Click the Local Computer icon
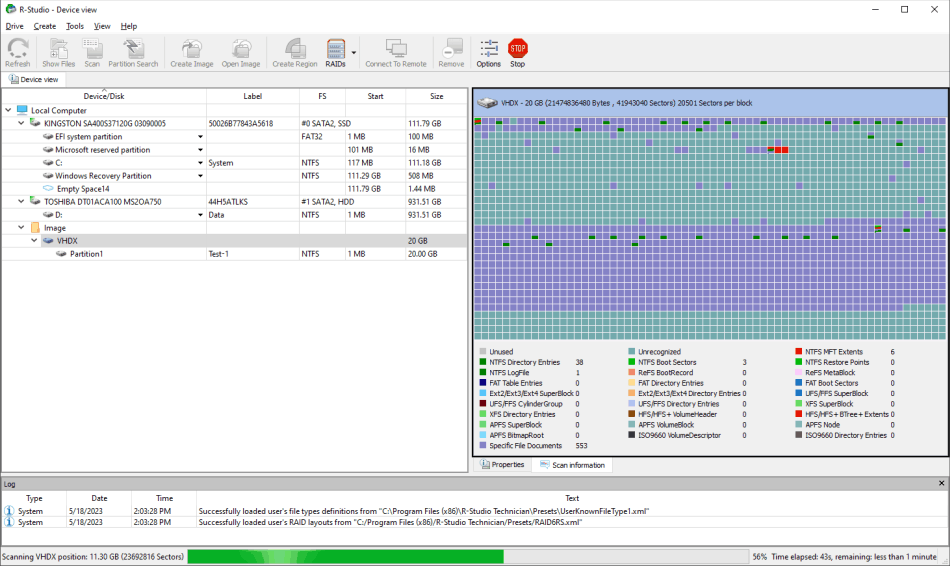Screen dimensions: 950x566 pos(22,110)
